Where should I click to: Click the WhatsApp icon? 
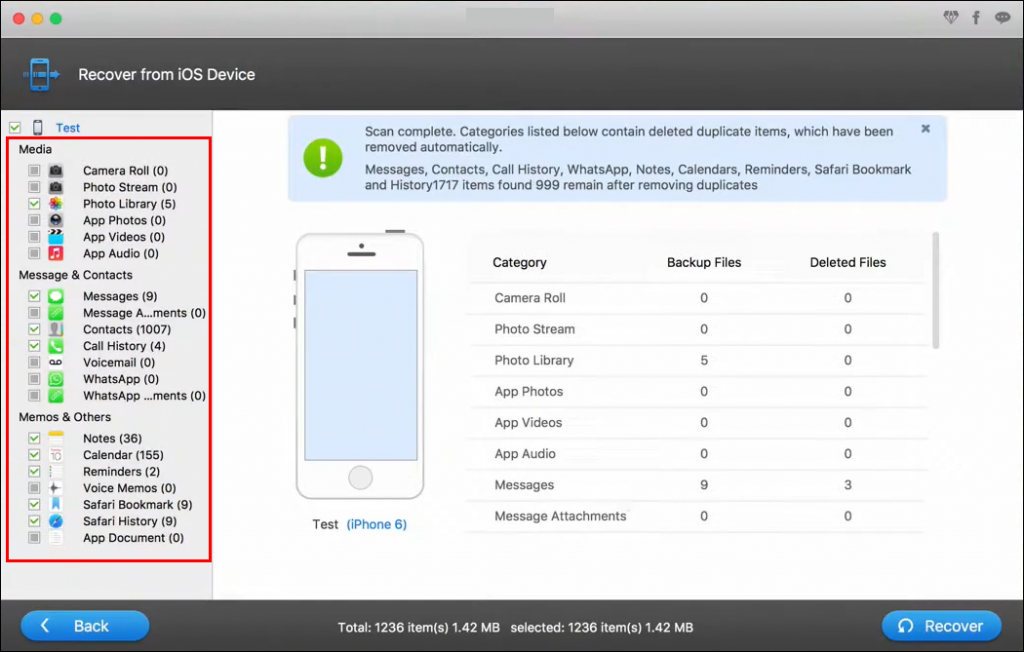coord(54,379)
